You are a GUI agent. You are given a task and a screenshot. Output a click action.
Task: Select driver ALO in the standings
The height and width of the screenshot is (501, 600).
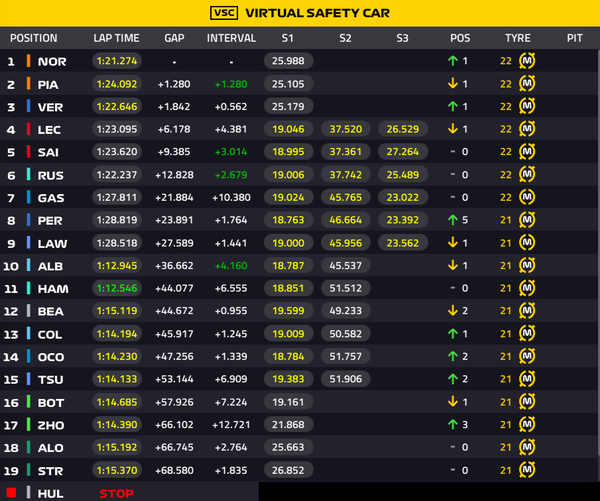(50, 448)
